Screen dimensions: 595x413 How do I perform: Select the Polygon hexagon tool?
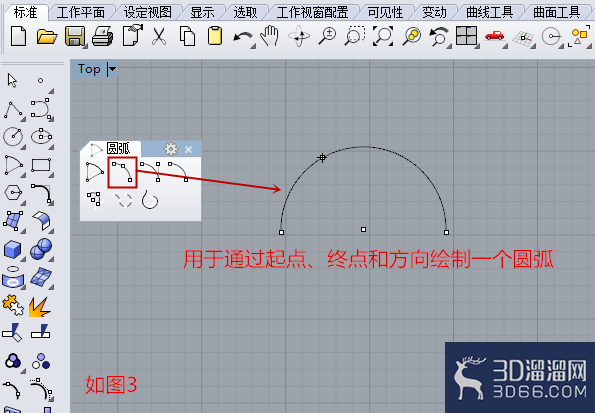click(x=13, y=193)
